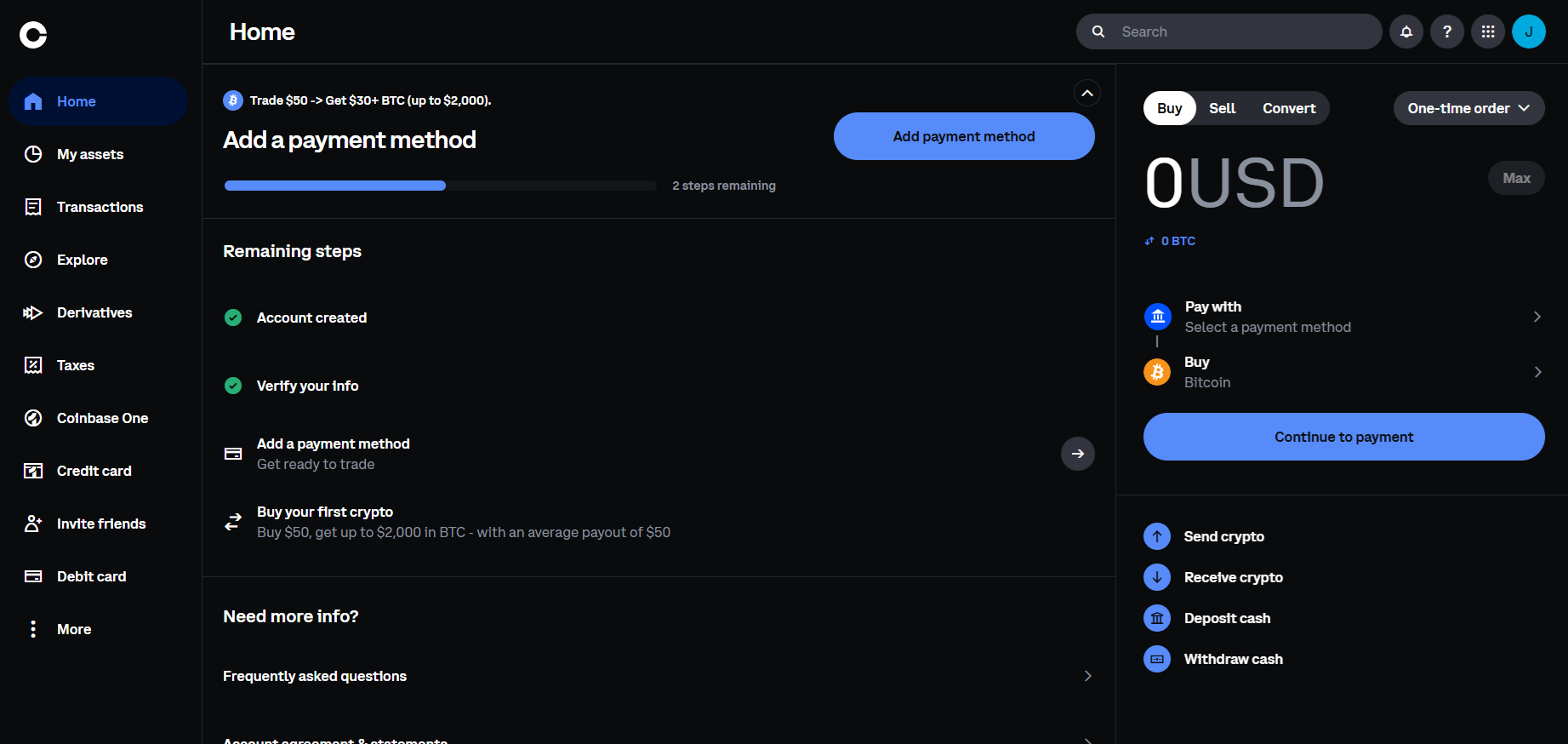Viewport: 1568px width, 744px height.
Task: Click the Invite friends person icon
Action: 33,524
